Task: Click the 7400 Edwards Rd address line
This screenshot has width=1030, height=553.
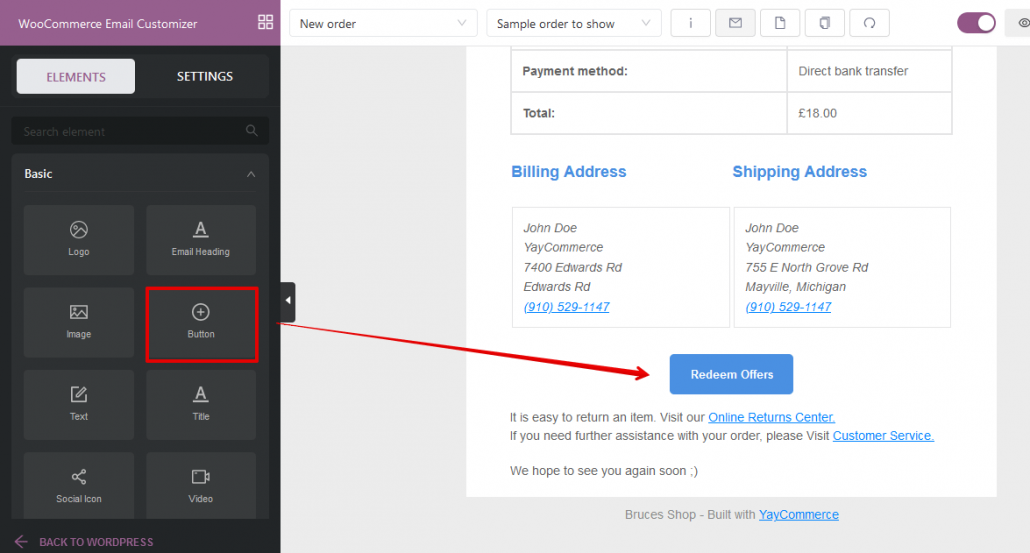Action: click(x=572, y=267)
